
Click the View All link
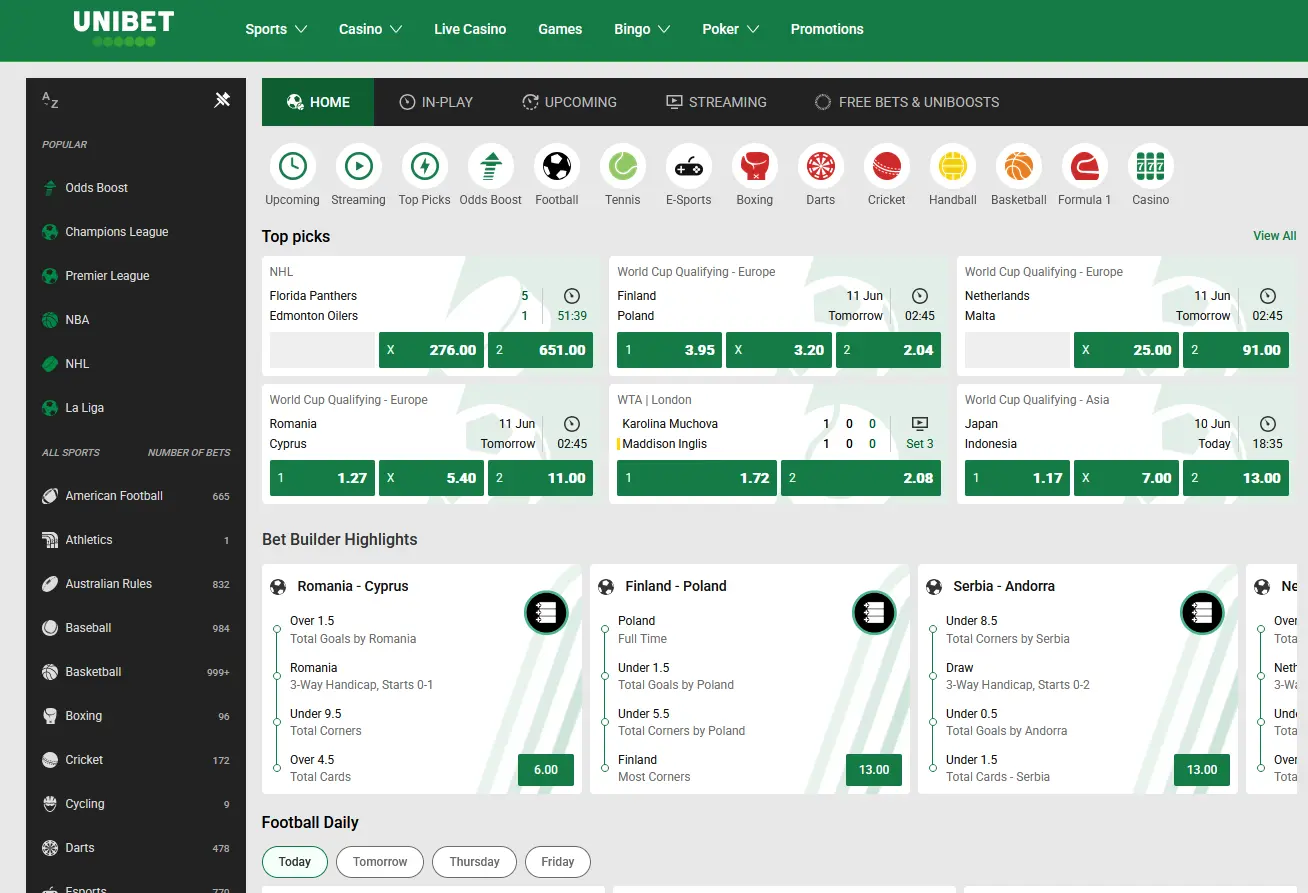coord(1274,236)
